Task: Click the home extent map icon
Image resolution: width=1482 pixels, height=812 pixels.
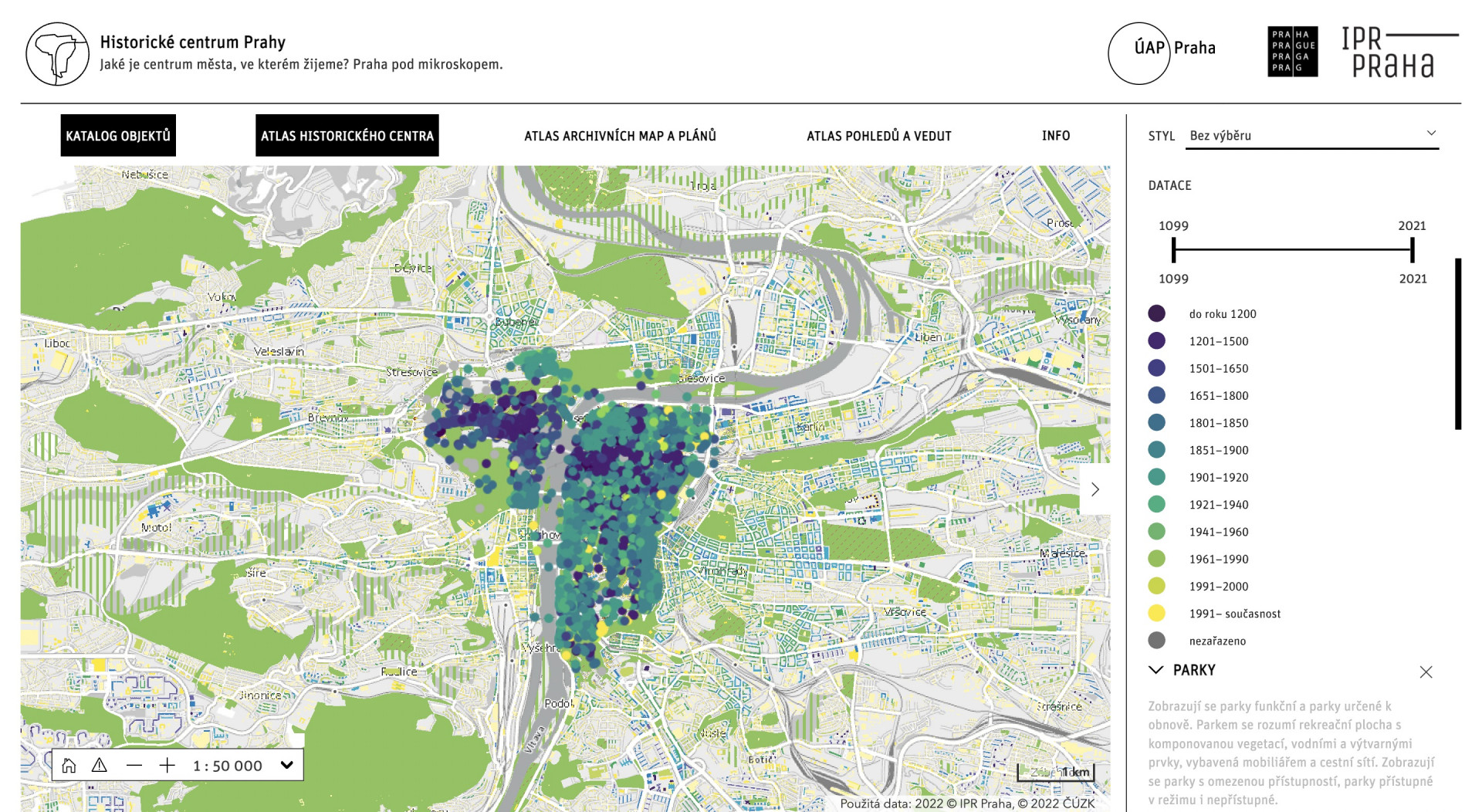Action: pos(69,765)
